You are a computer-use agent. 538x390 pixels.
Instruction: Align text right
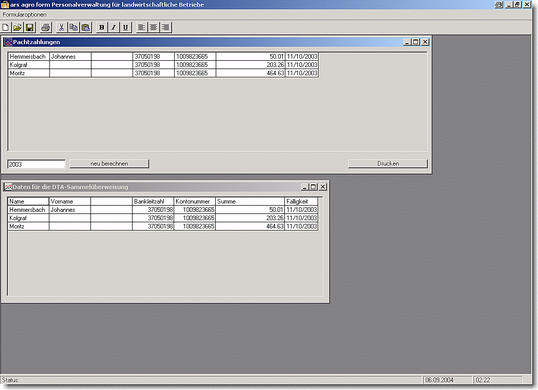pos(165,27)
